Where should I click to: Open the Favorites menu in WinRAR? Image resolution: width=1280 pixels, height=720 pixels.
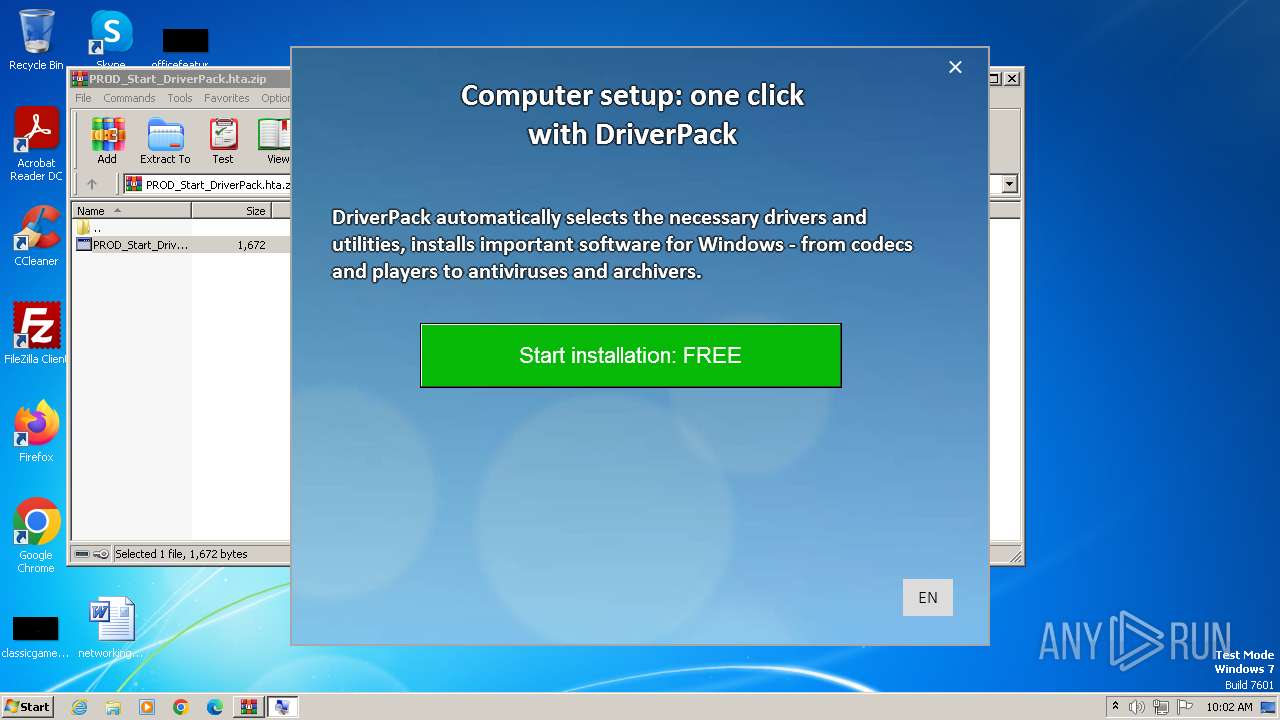click(x=227, y=98)
